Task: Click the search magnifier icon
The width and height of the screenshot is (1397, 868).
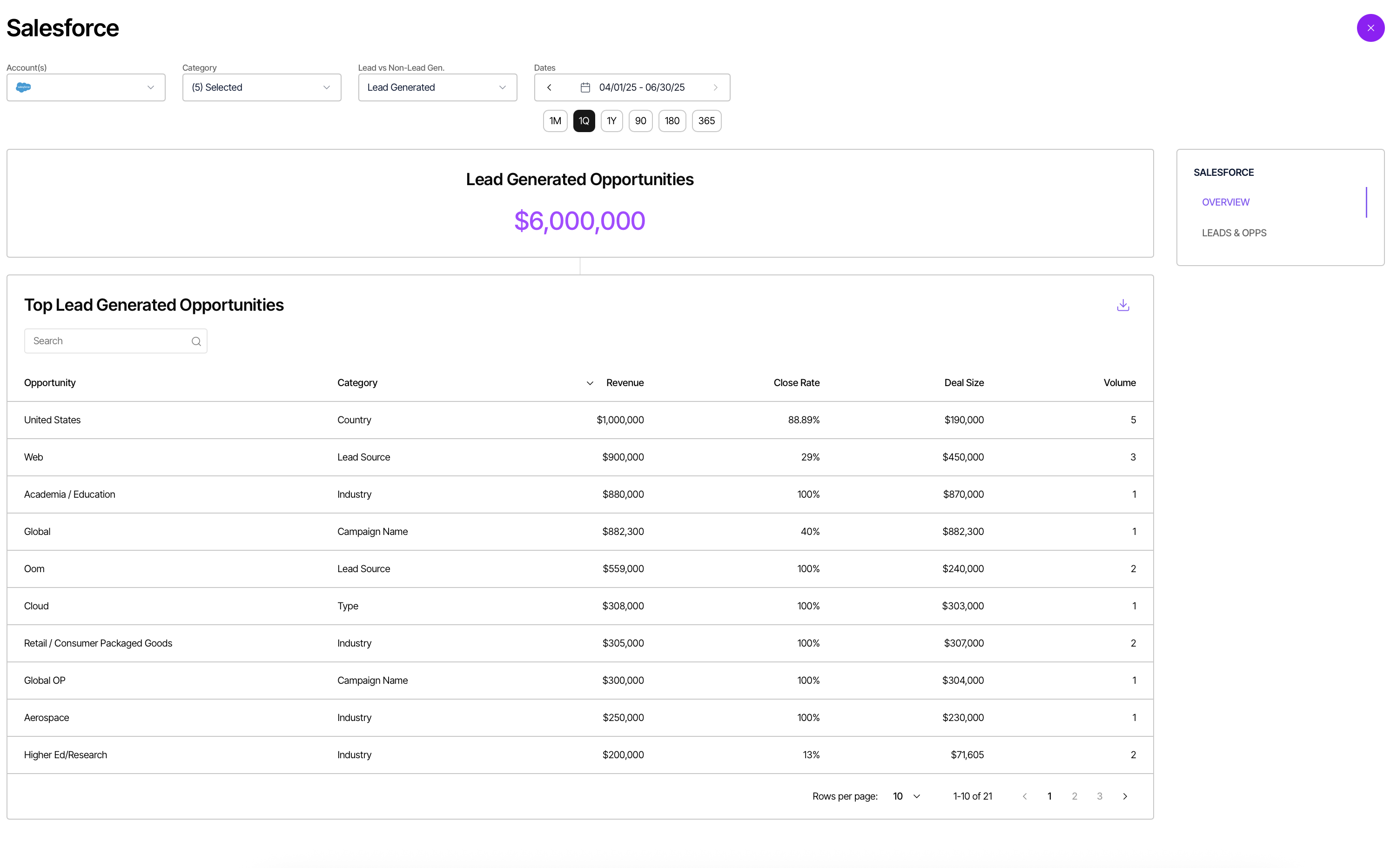Action: point(196,341)
